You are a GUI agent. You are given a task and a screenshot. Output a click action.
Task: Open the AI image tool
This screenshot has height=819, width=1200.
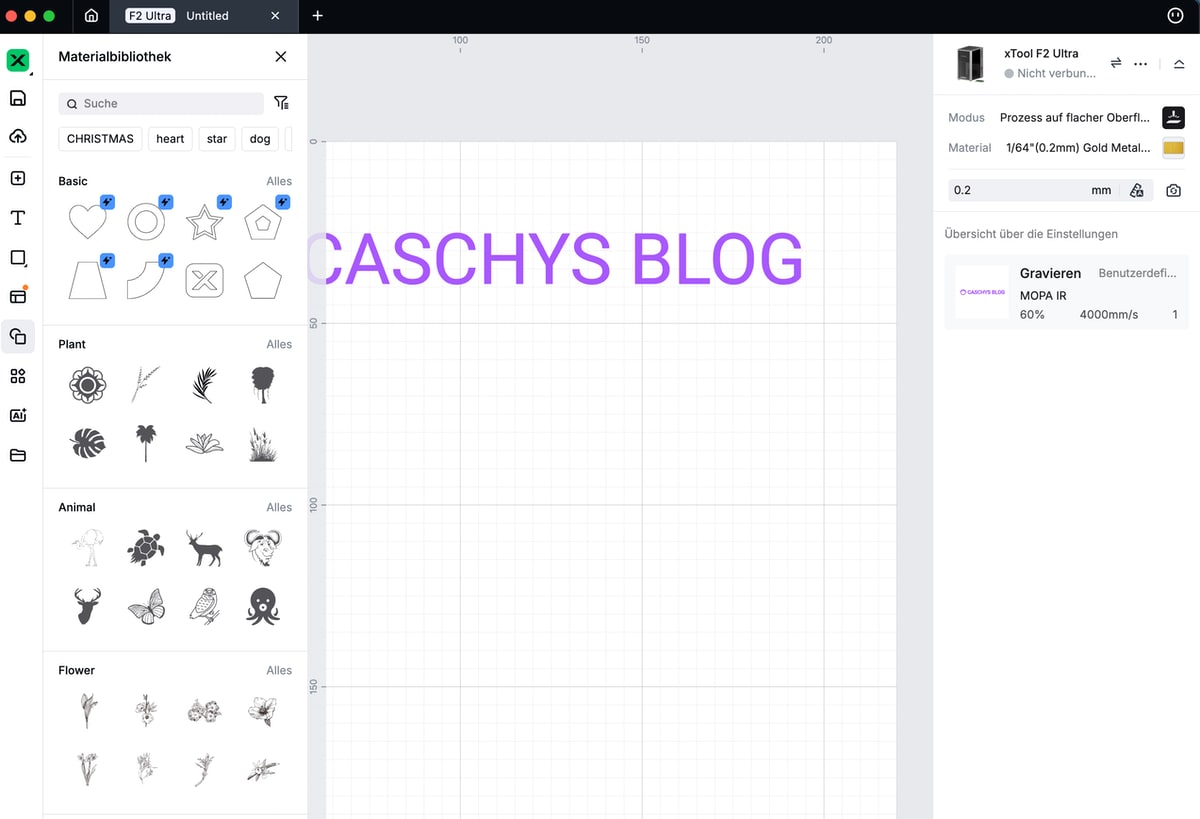click(18, 415)
